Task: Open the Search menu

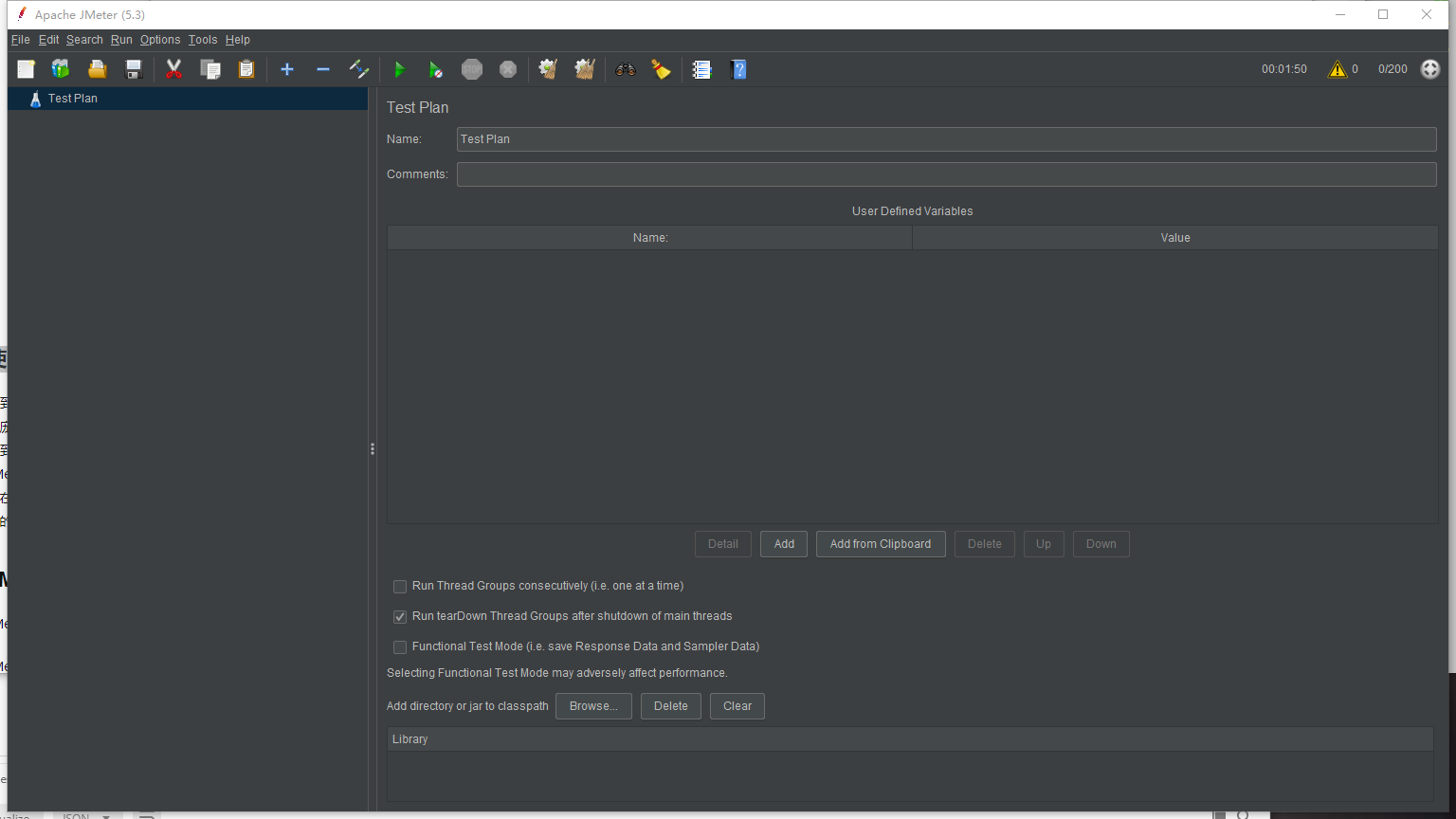Action: tap(84, 40)
